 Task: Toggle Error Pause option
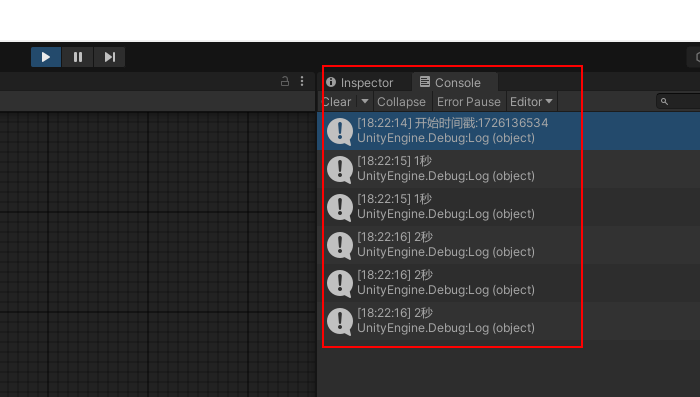[x=469, y=102]
